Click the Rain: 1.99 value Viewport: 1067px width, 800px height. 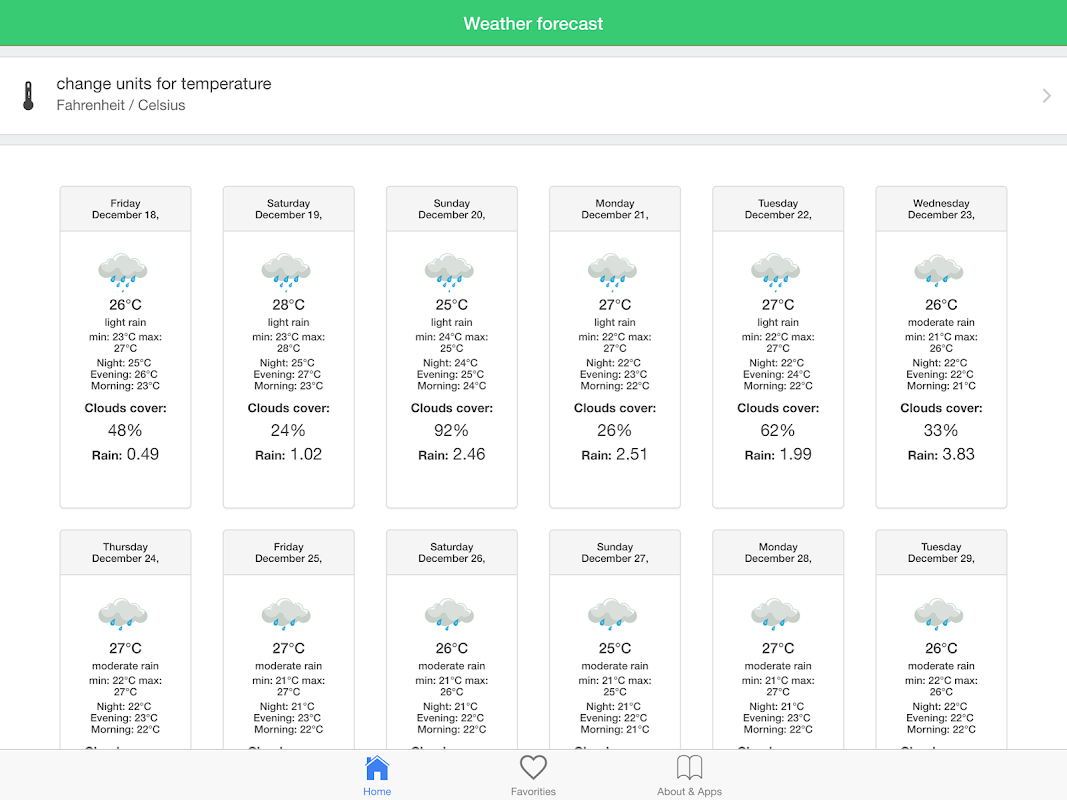coord(778,454)
